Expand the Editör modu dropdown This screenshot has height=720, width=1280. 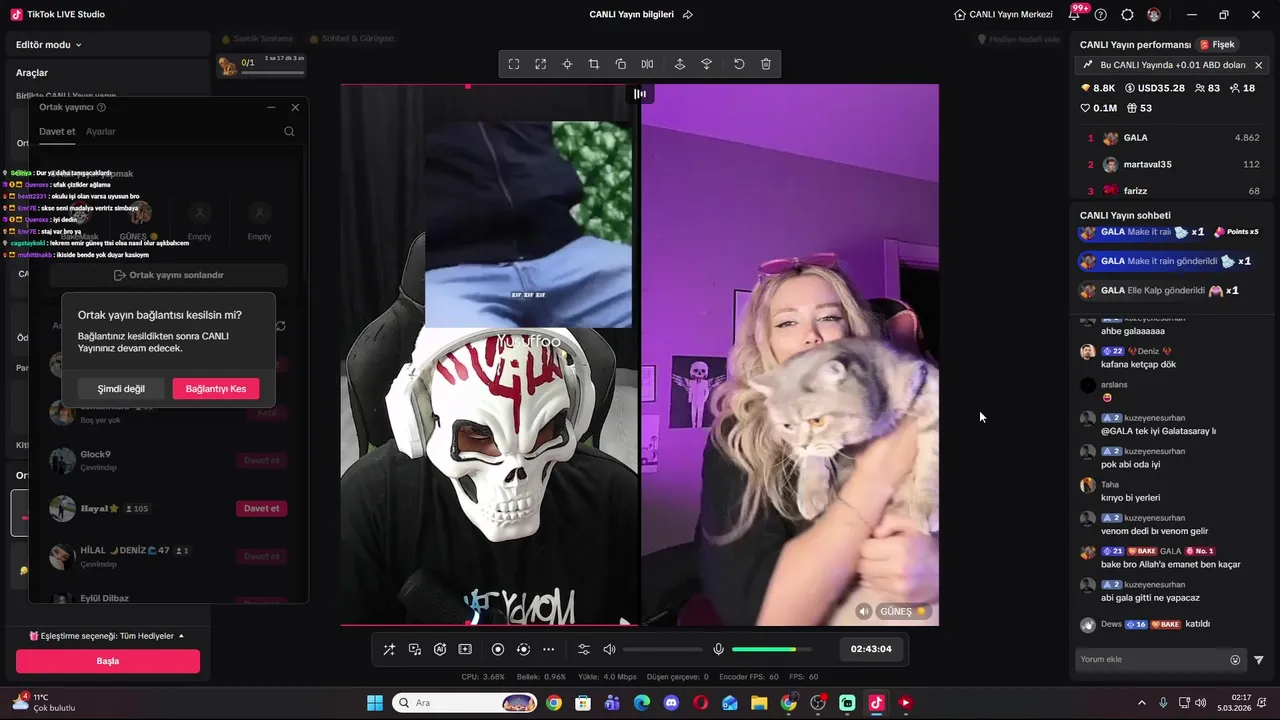(49, 44)
